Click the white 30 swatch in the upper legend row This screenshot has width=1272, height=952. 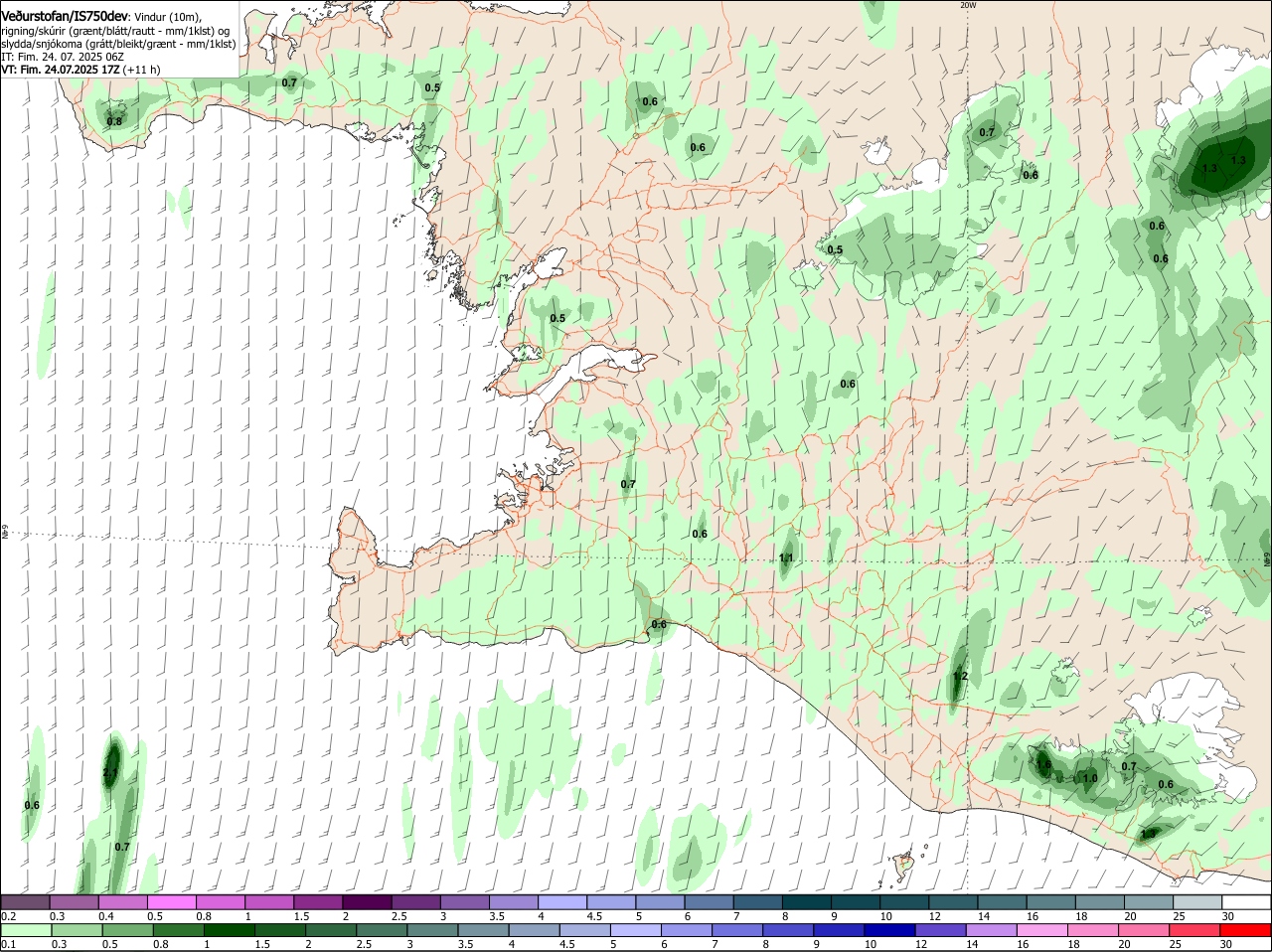pos(1246,901)
